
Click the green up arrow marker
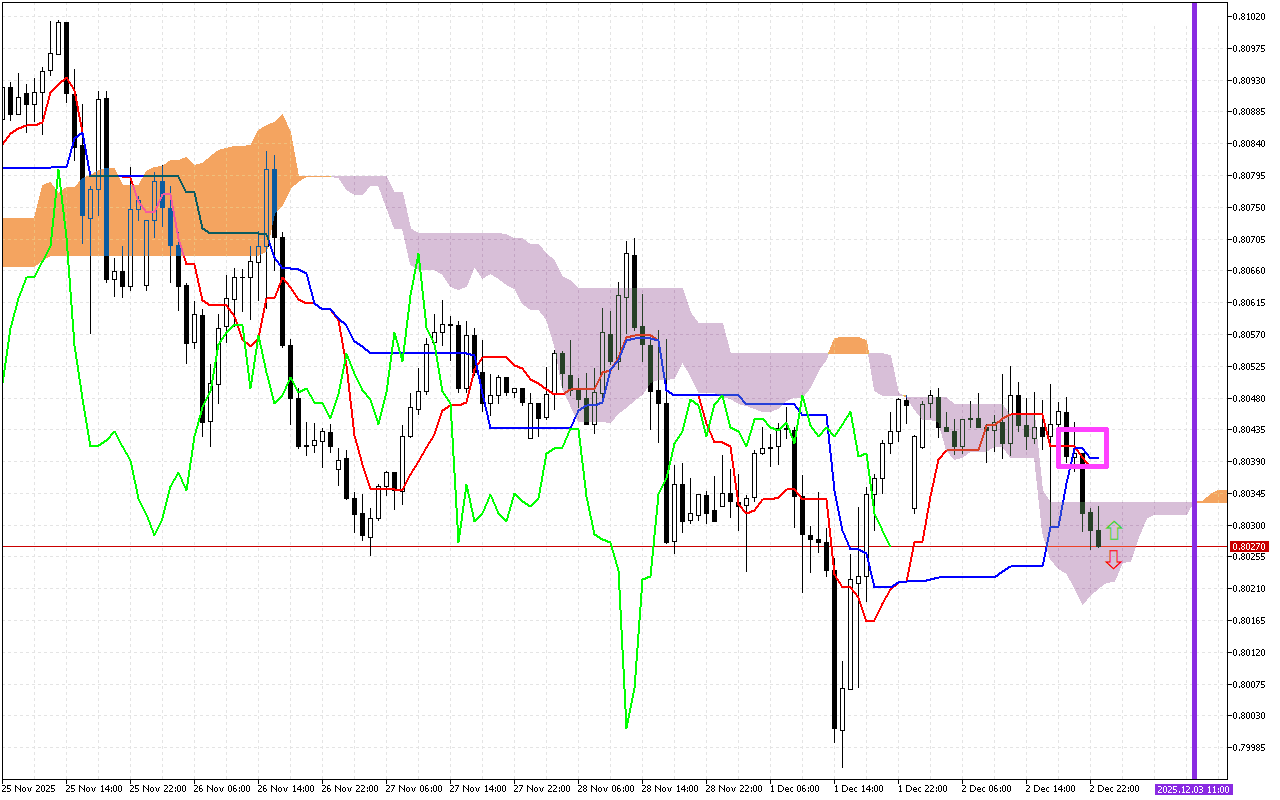click(x=1114, y=531)
